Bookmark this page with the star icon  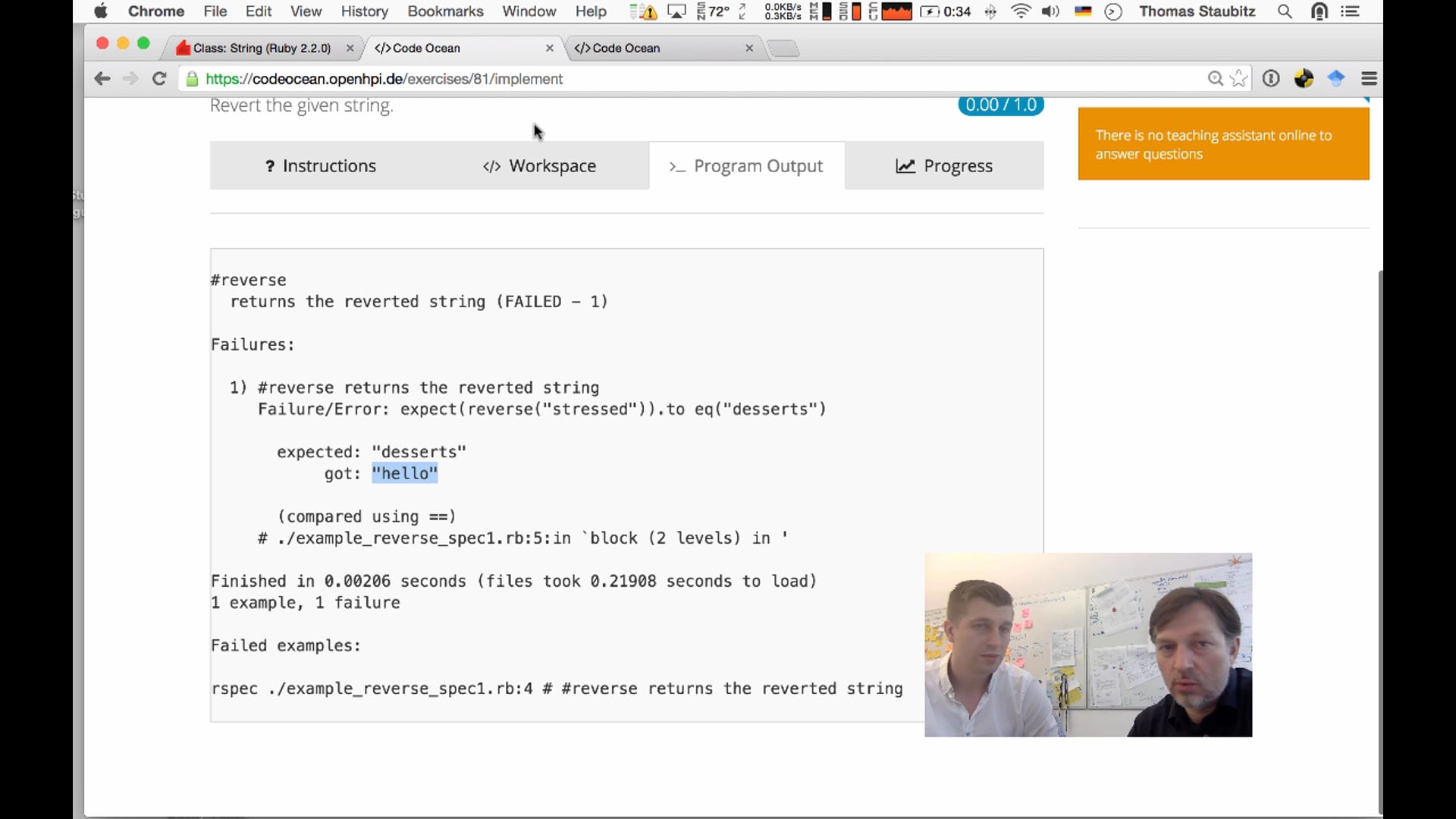tap(1239, 78)
